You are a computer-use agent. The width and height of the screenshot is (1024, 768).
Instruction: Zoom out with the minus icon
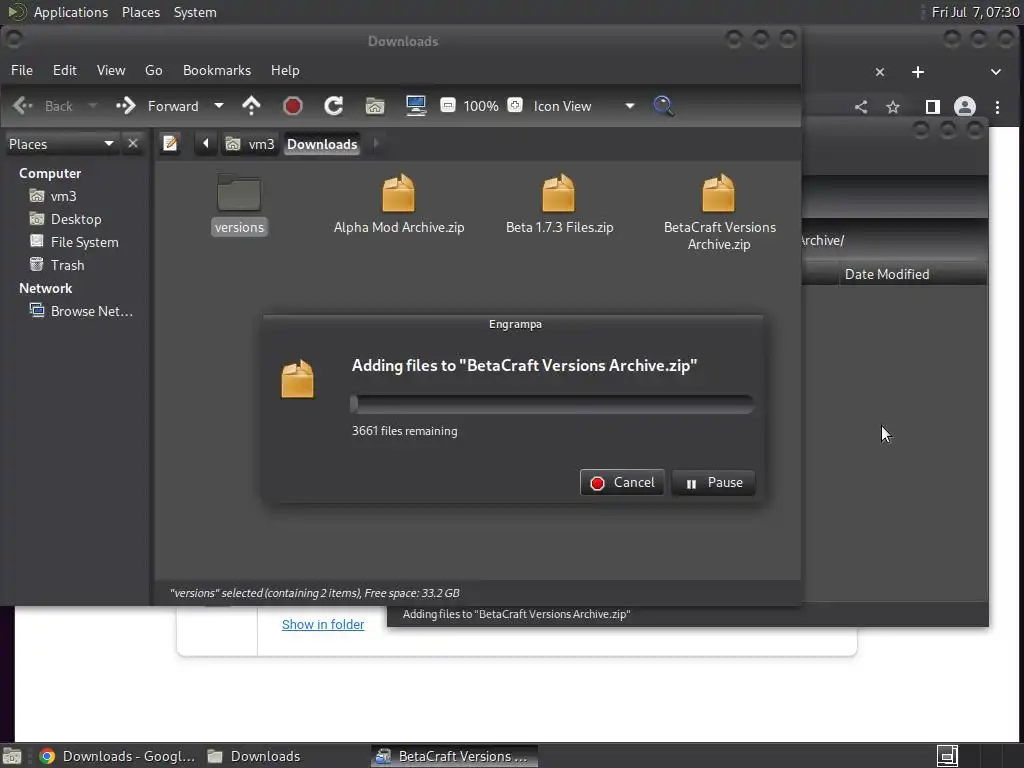coord(447,105)
